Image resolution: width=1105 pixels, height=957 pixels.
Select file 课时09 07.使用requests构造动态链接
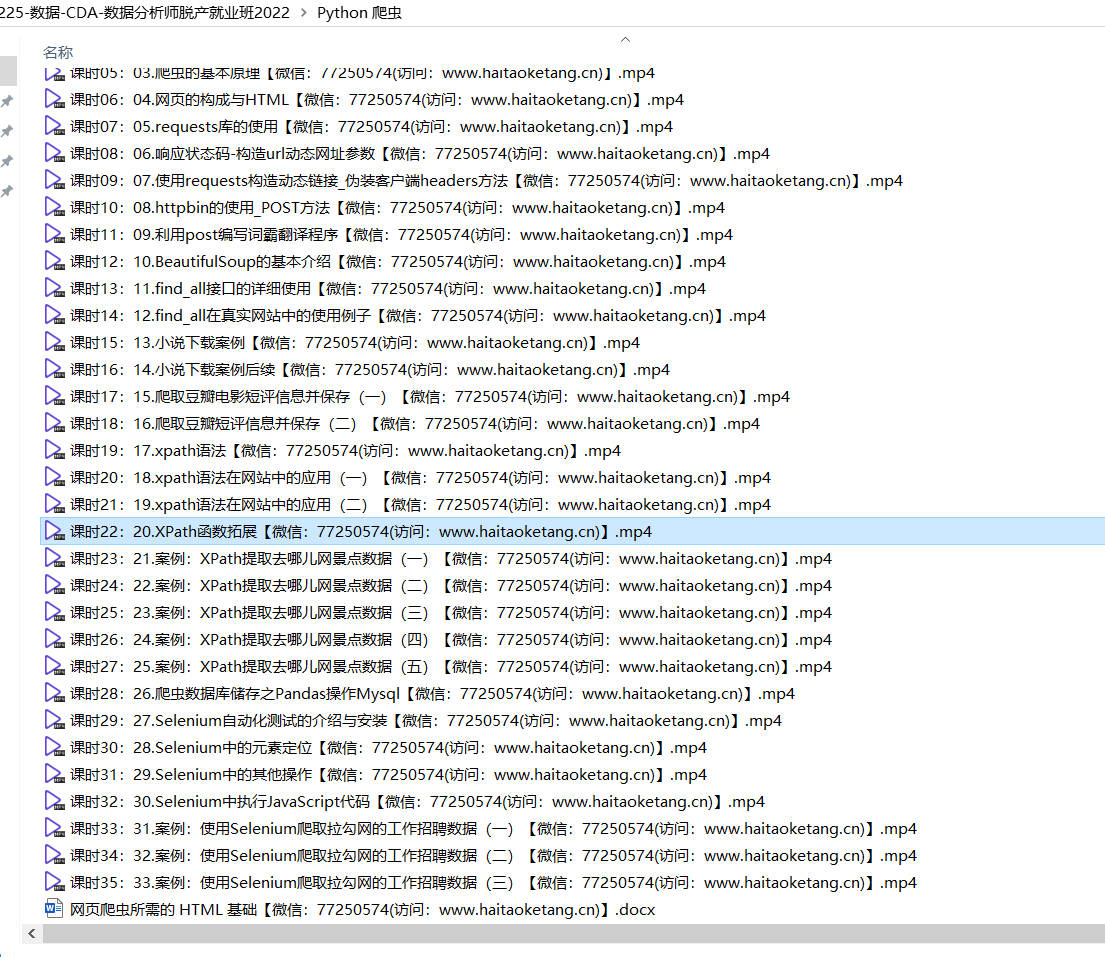click(x=486, y=180)
